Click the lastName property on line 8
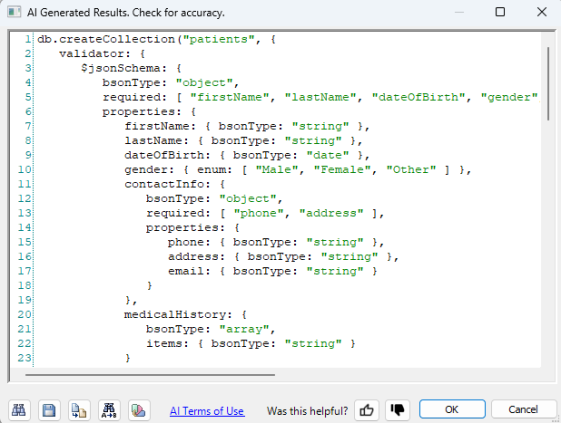The height and width of the screenshot is (423, 561). (153, 141)
